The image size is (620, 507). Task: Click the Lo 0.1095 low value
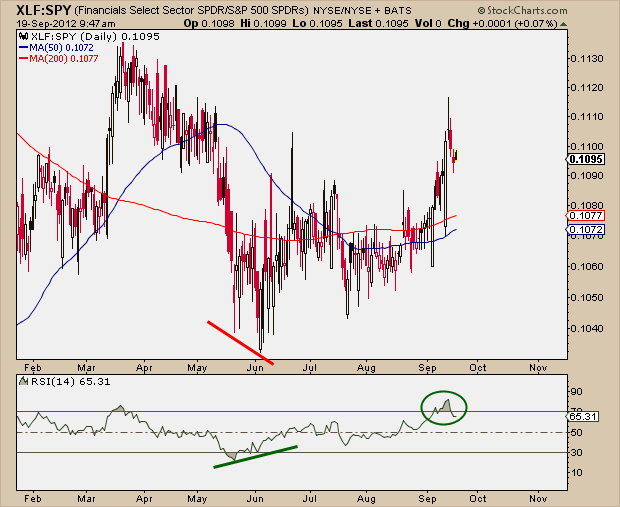tap(318, 23)
